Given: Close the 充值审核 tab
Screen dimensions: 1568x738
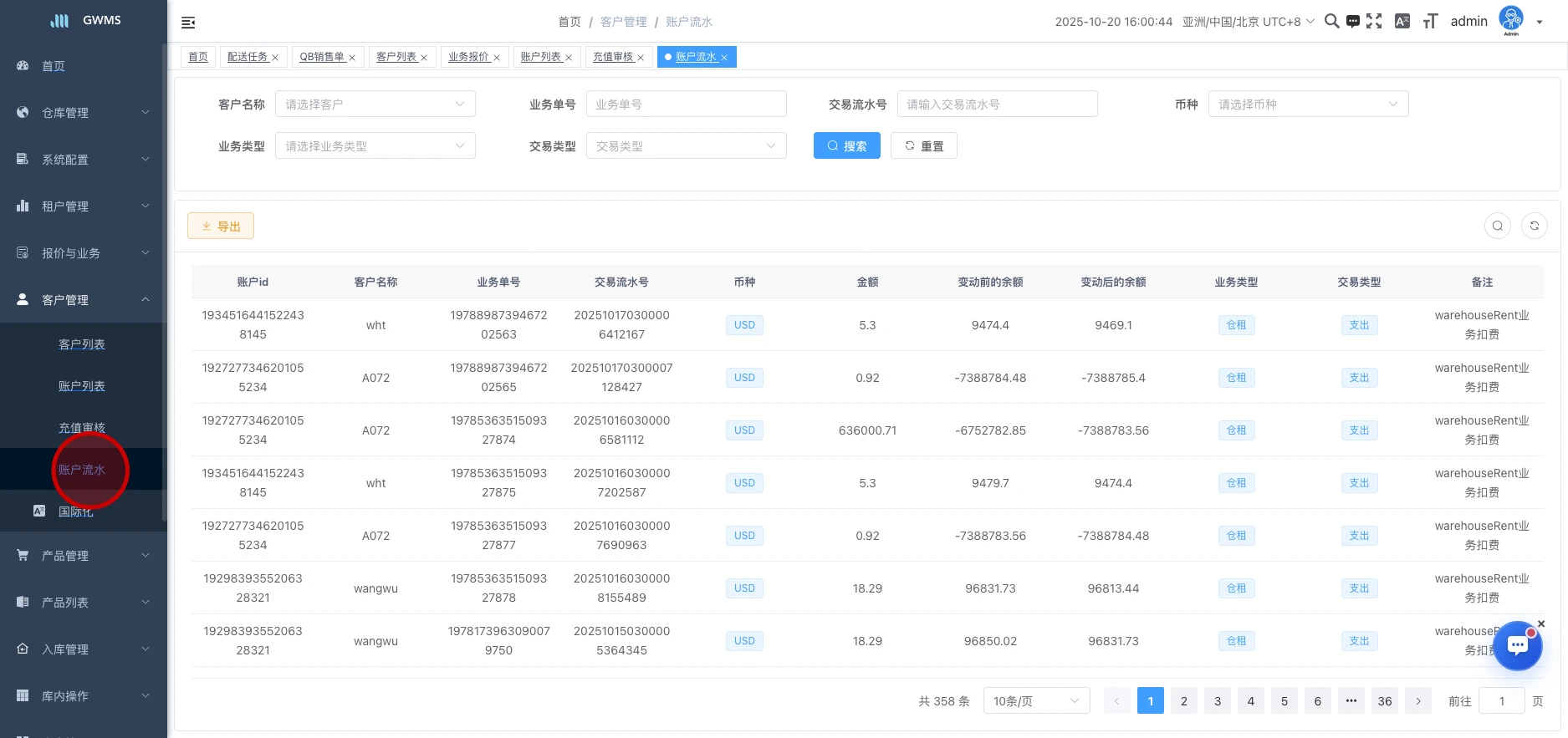Looking at the screenshot, I should click(x=641, y=58).
